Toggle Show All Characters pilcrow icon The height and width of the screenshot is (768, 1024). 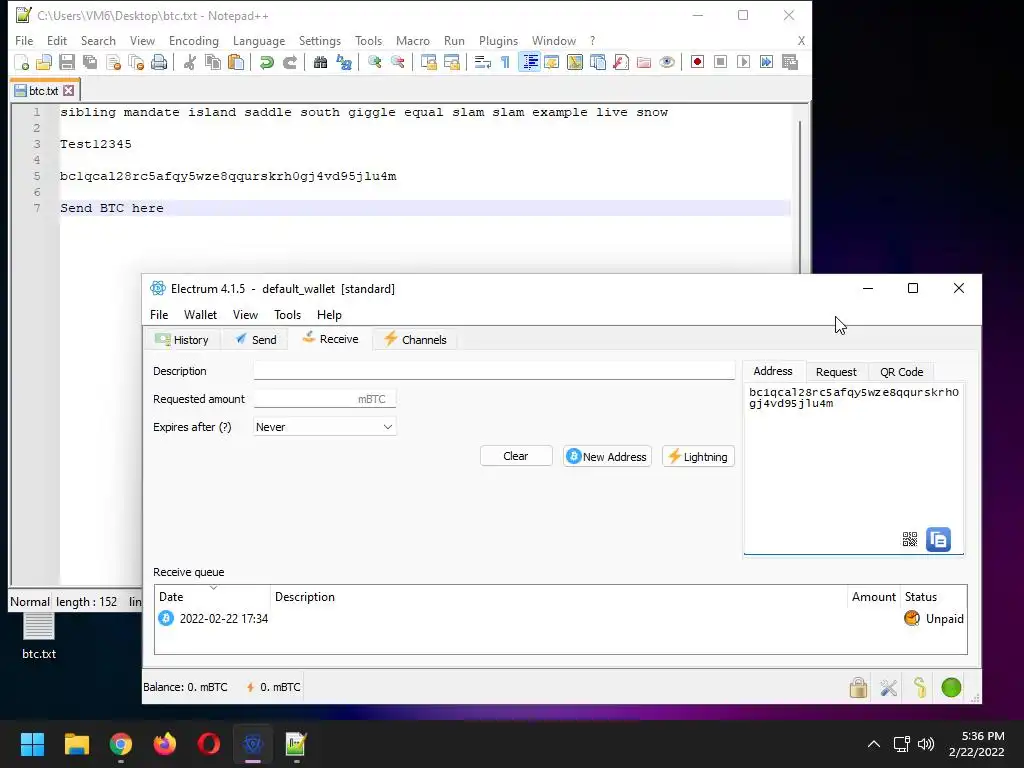point(505,62)
